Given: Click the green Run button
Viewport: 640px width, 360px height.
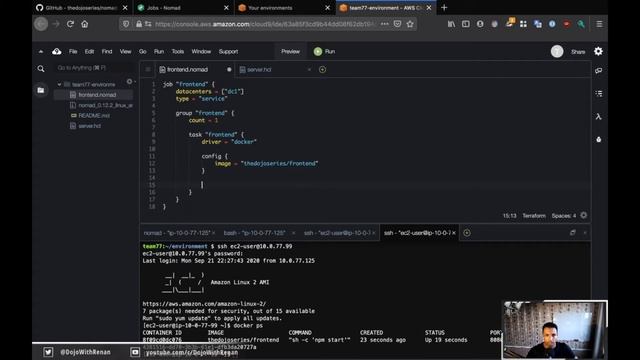Looking at the screenshot, I should point(324,51).
